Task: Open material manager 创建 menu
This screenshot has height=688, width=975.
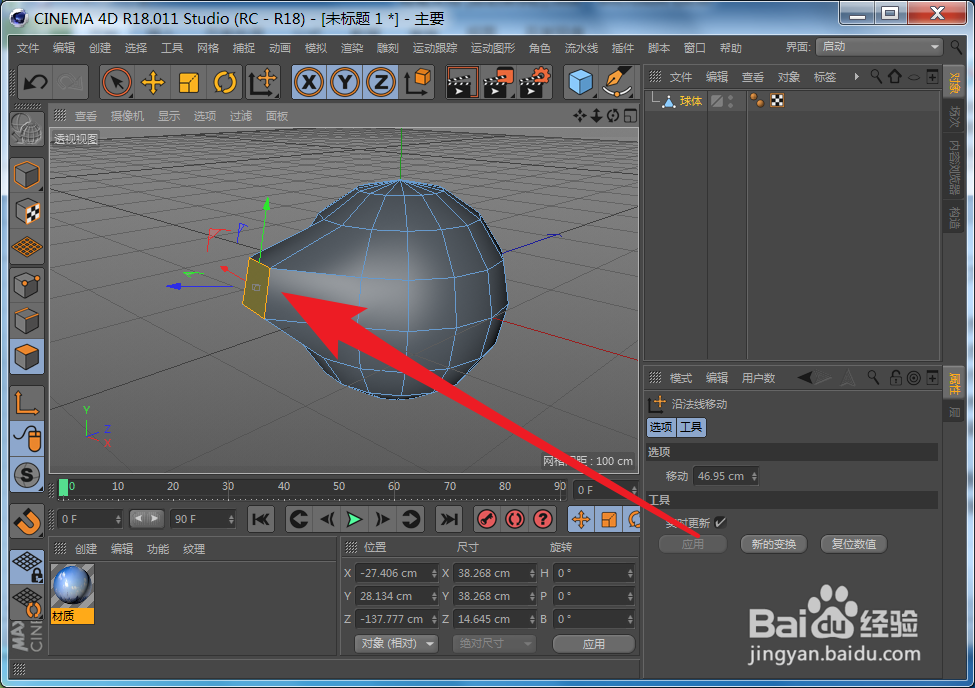Action: click(86, 549)
